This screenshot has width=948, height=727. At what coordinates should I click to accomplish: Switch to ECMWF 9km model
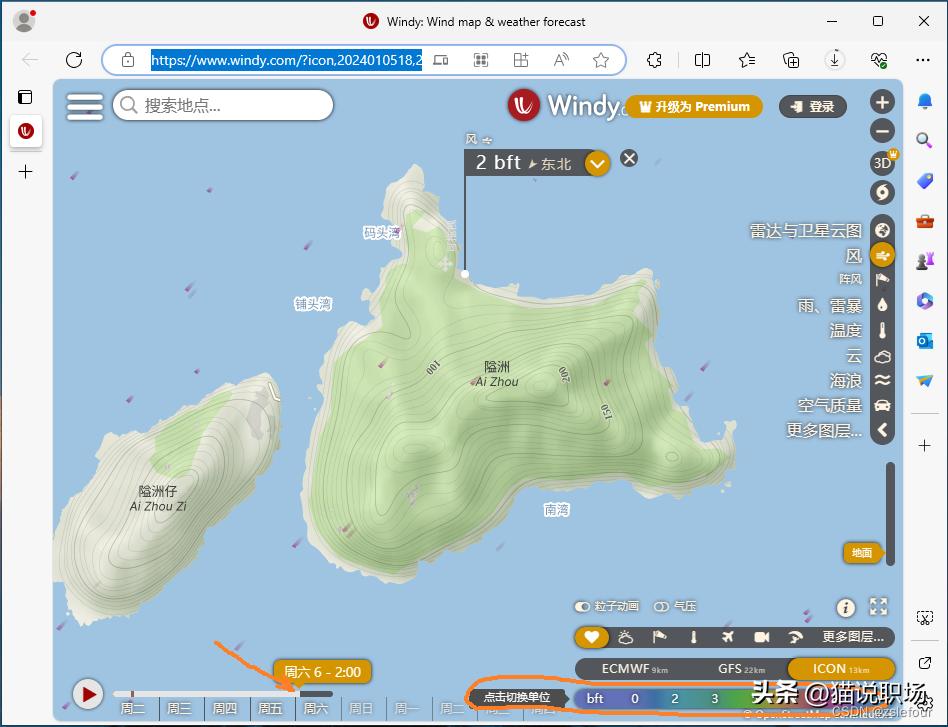tap(635, 669)
